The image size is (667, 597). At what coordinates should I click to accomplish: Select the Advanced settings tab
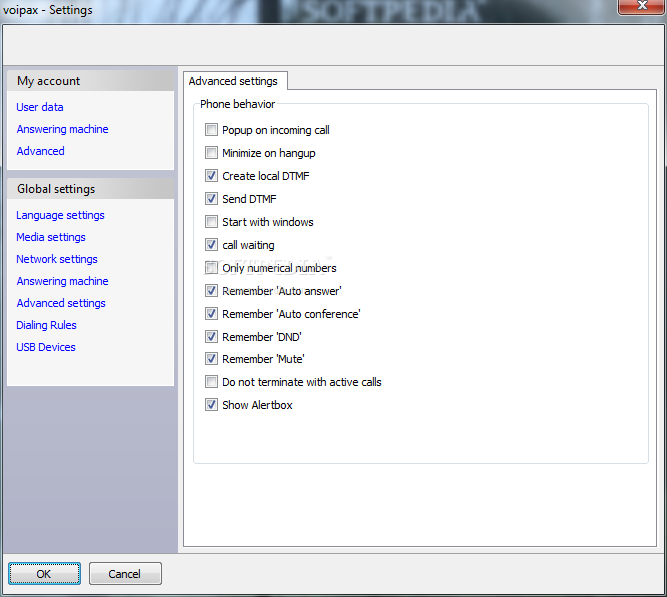(x=235, y=81)
